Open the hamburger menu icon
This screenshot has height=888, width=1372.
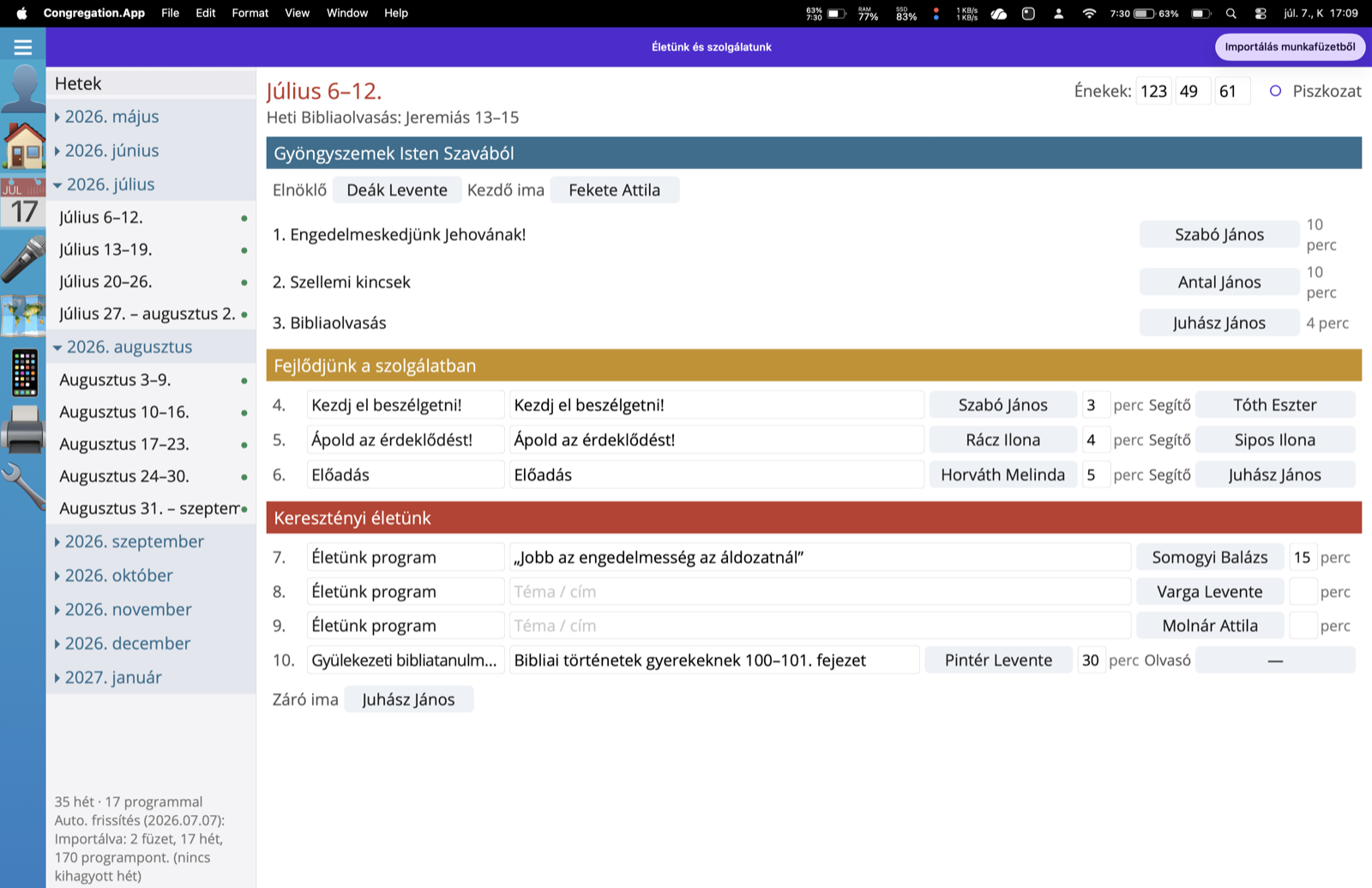click(x=23, y=47)
